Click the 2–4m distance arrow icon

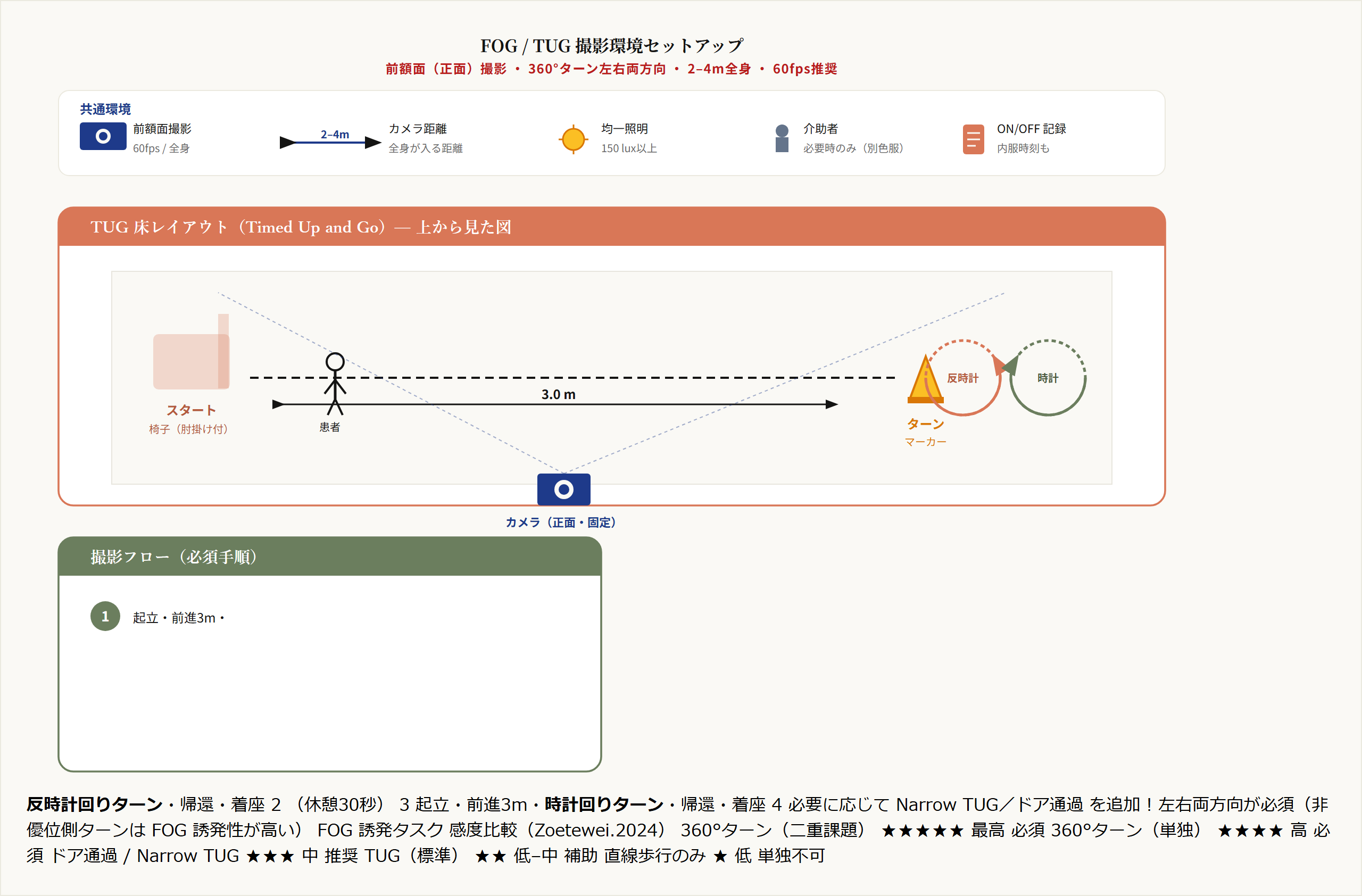[x=330, y=142]
